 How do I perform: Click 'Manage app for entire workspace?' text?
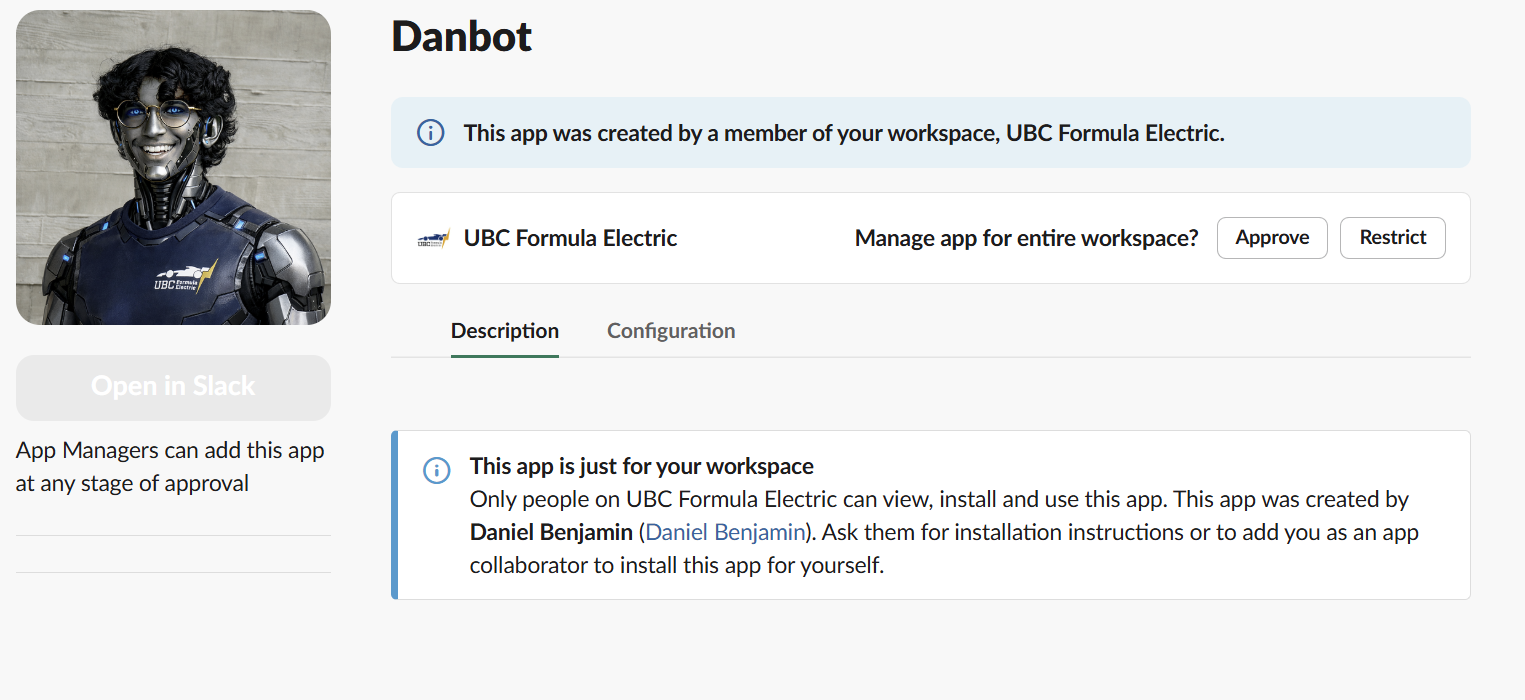1027,238
